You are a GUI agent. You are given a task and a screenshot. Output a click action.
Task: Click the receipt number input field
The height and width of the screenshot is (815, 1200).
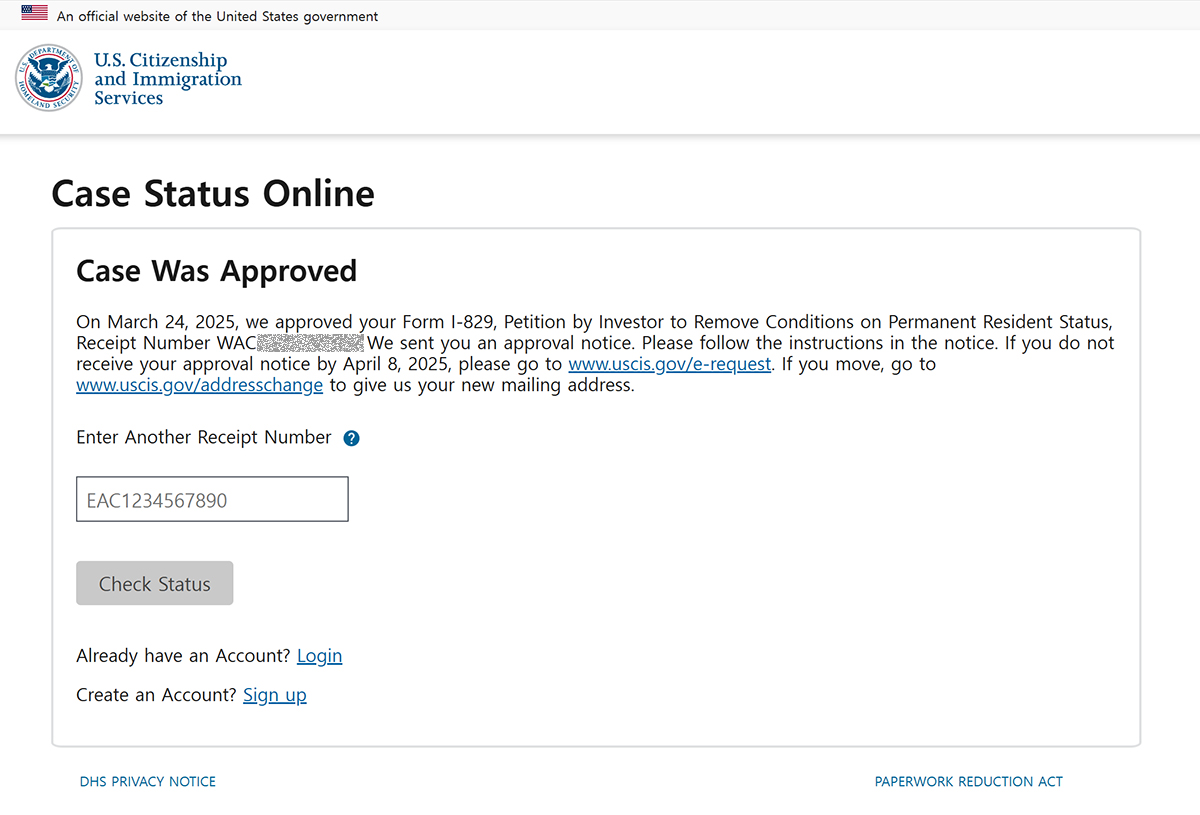click(x=212, y=499)
